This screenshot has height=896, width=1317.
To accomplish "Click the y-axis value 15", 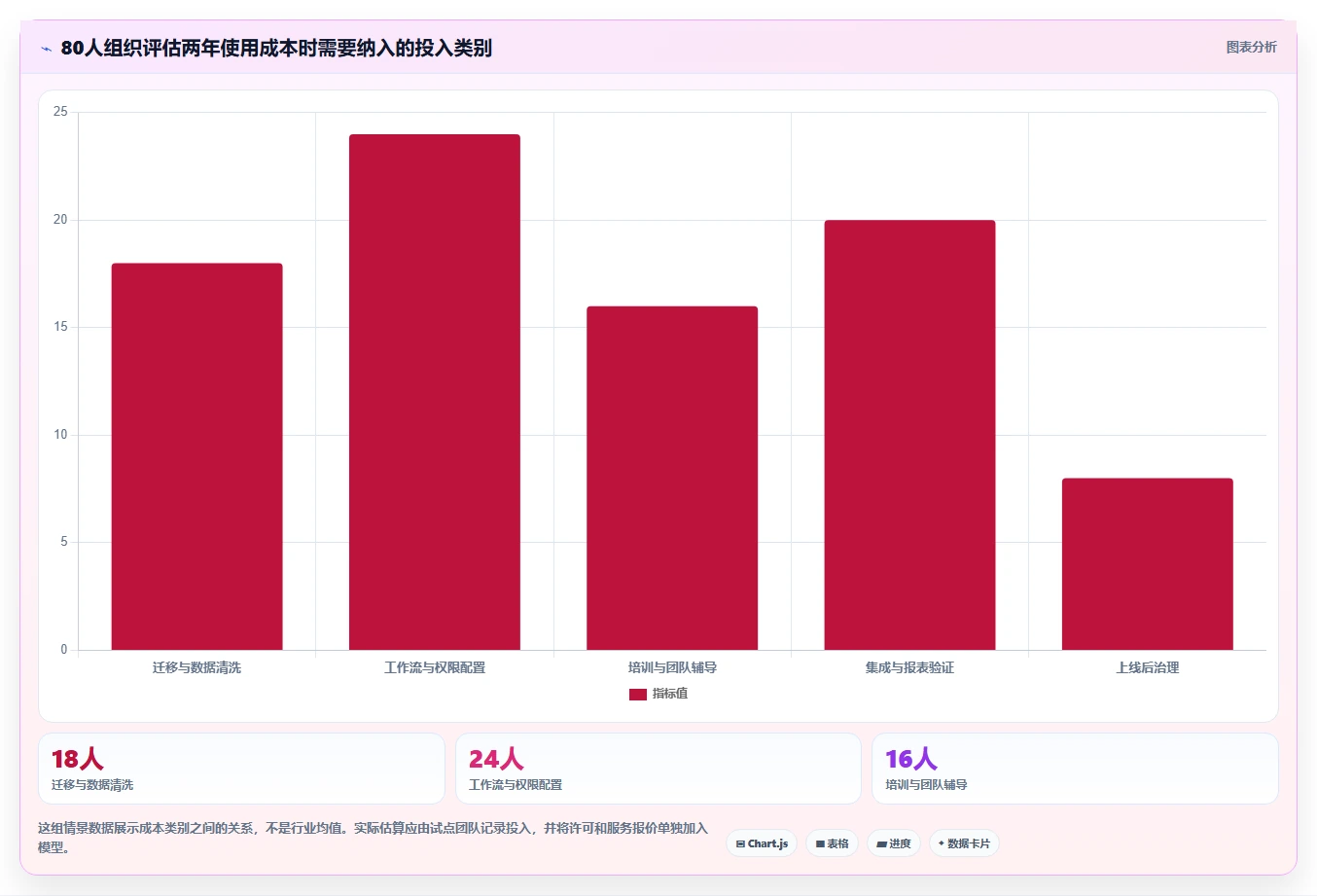I will tap(60, 327).
